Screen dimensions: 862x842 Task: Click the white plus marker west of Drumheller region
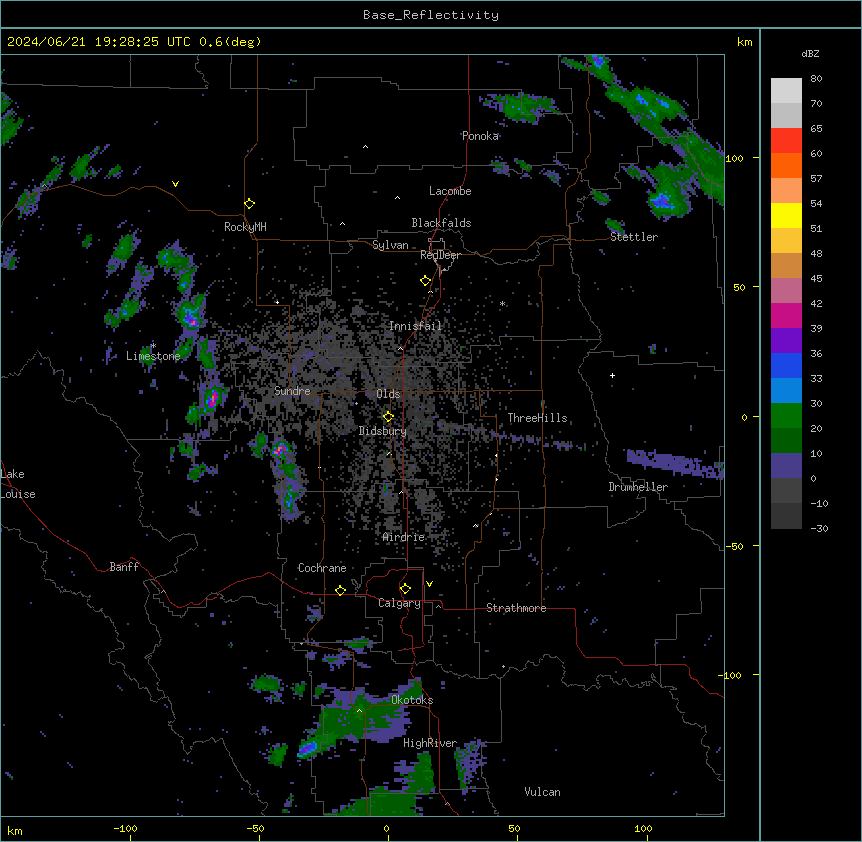(x=612, y=375)
